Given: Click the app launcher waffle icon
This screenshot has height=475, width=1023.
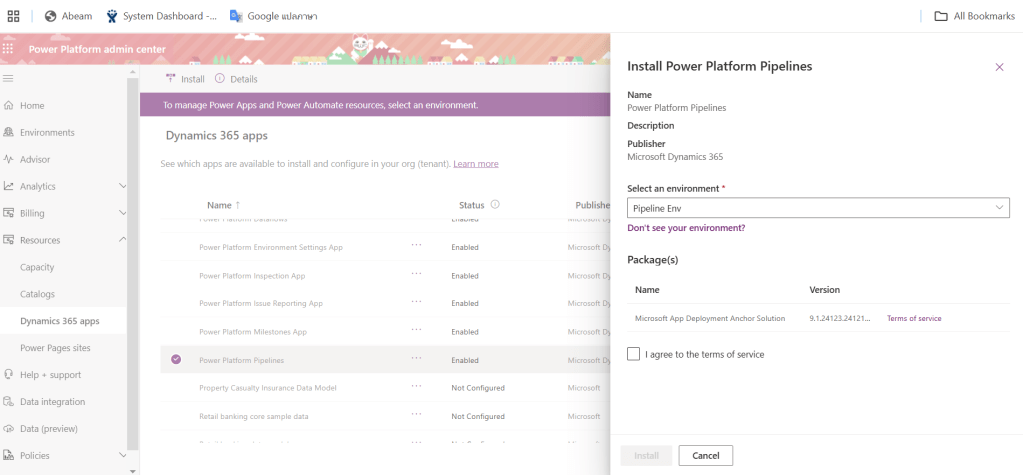Looking at the screenshot, I should click(x=9, y=48).
